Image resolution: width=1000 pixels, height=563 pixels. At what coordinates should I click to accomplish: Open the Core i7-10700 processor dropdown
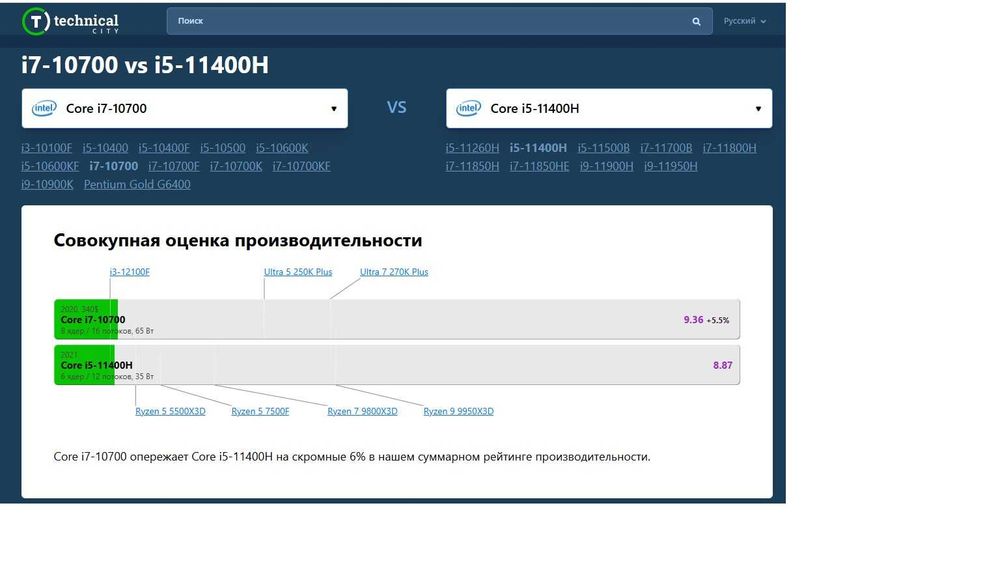tap(184, 108)
